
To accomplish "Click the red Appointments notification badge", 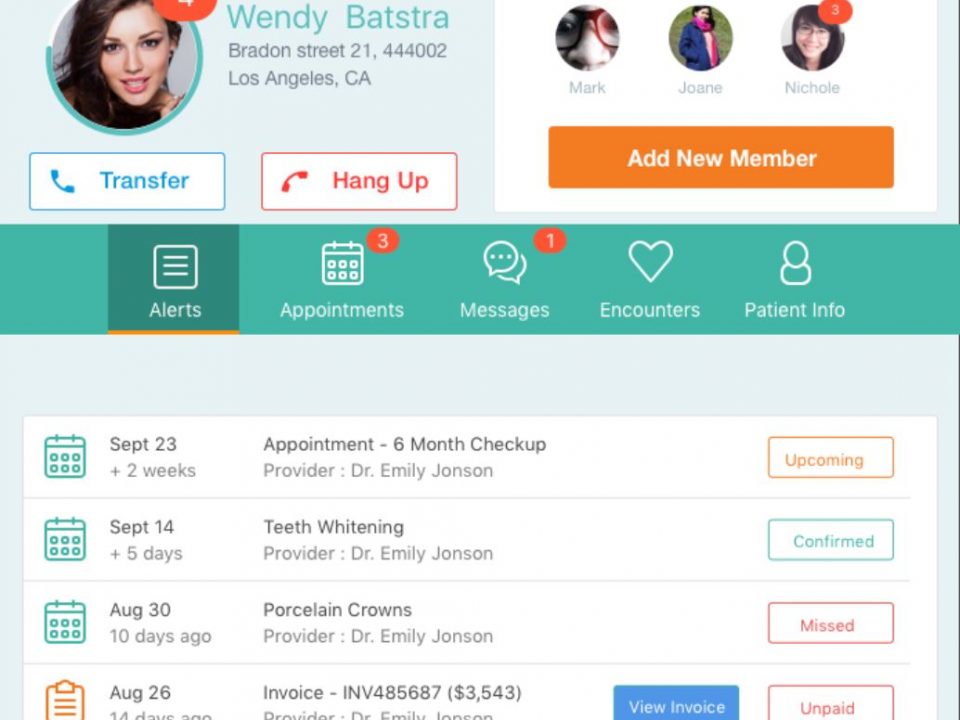I will [x=383, y=241].
